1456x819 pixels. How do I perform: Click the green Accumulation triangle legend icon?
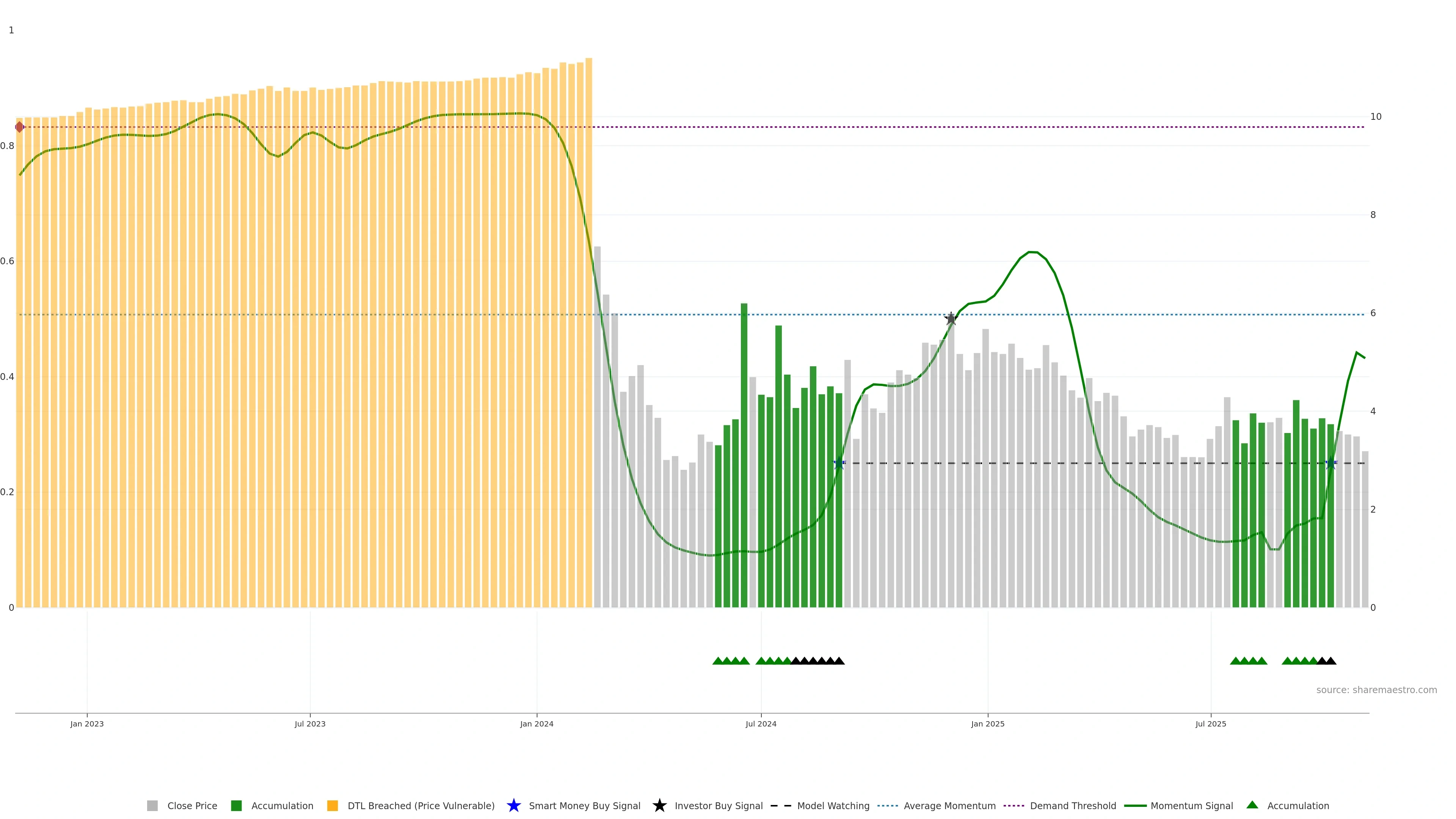tap(1252, 805)
